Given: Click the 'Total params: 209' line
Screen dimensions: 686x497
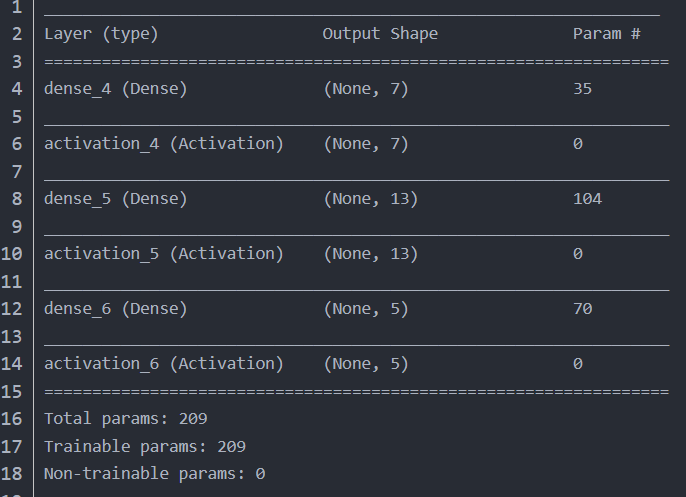Looking at the screenshot, I should [x=125, y=418].
